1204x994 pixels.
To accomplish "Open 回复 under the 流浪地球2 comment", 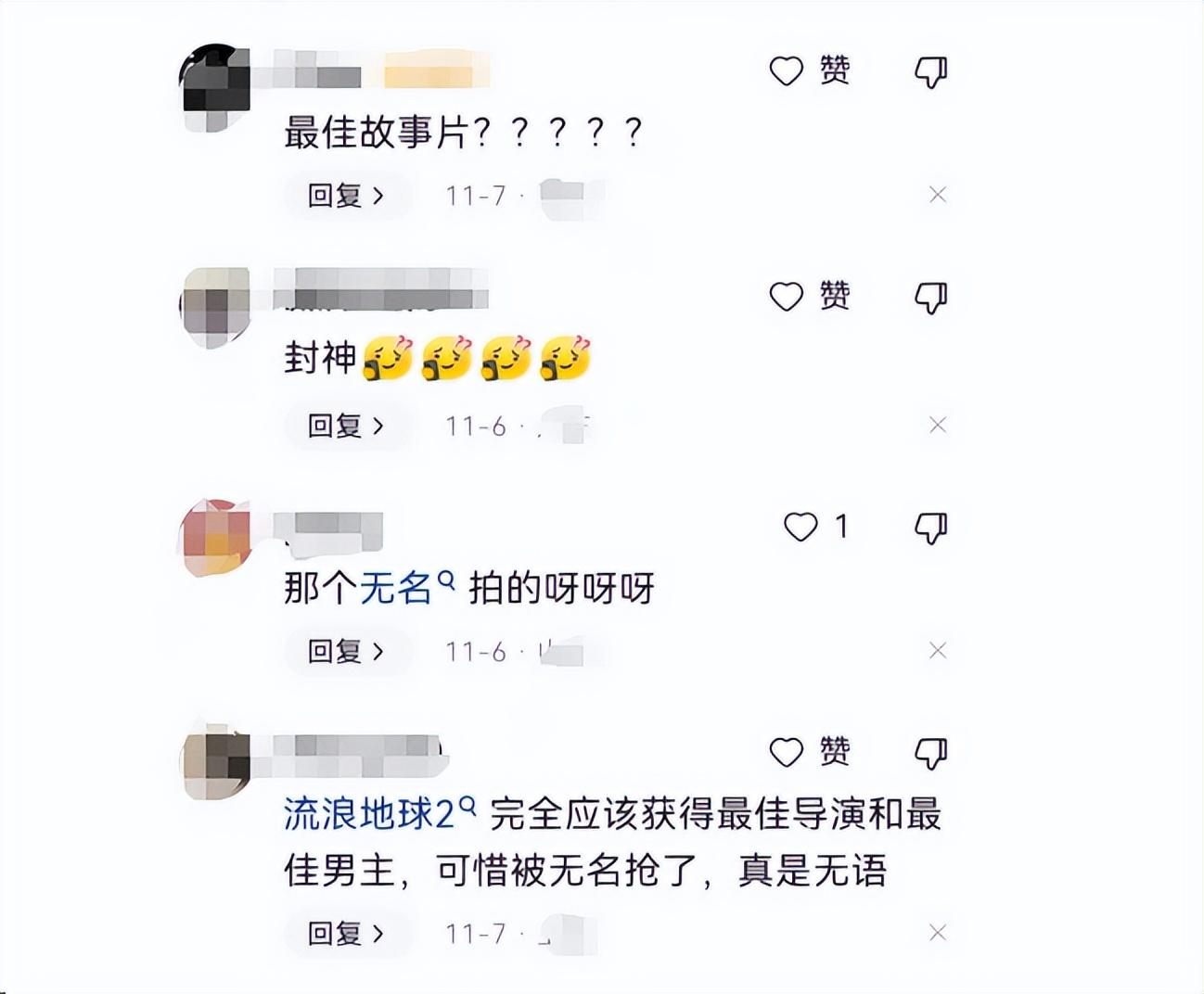I will click(x=346, y=934).
